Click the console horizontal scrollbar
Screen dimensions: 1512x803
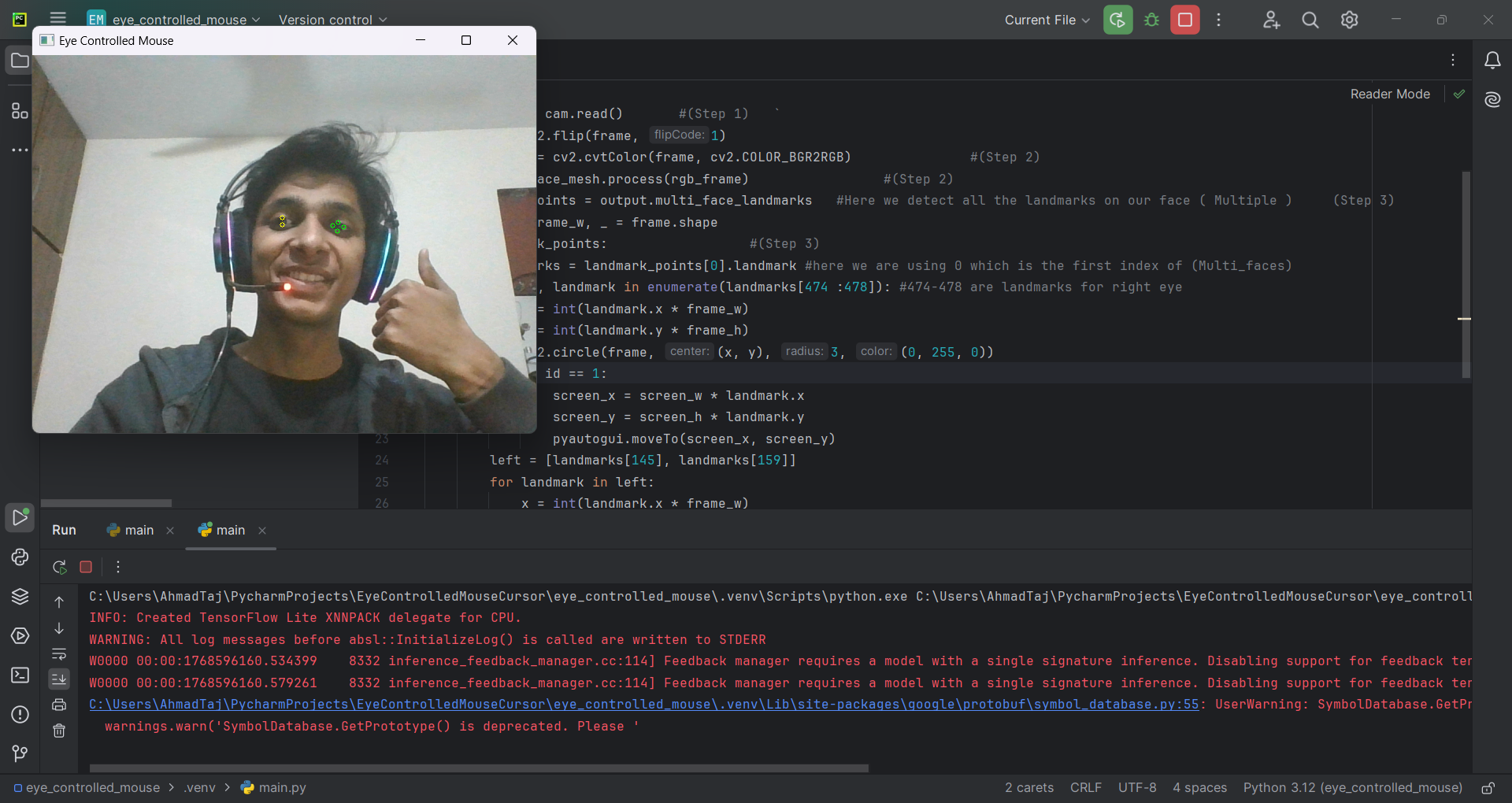[479, 768]
